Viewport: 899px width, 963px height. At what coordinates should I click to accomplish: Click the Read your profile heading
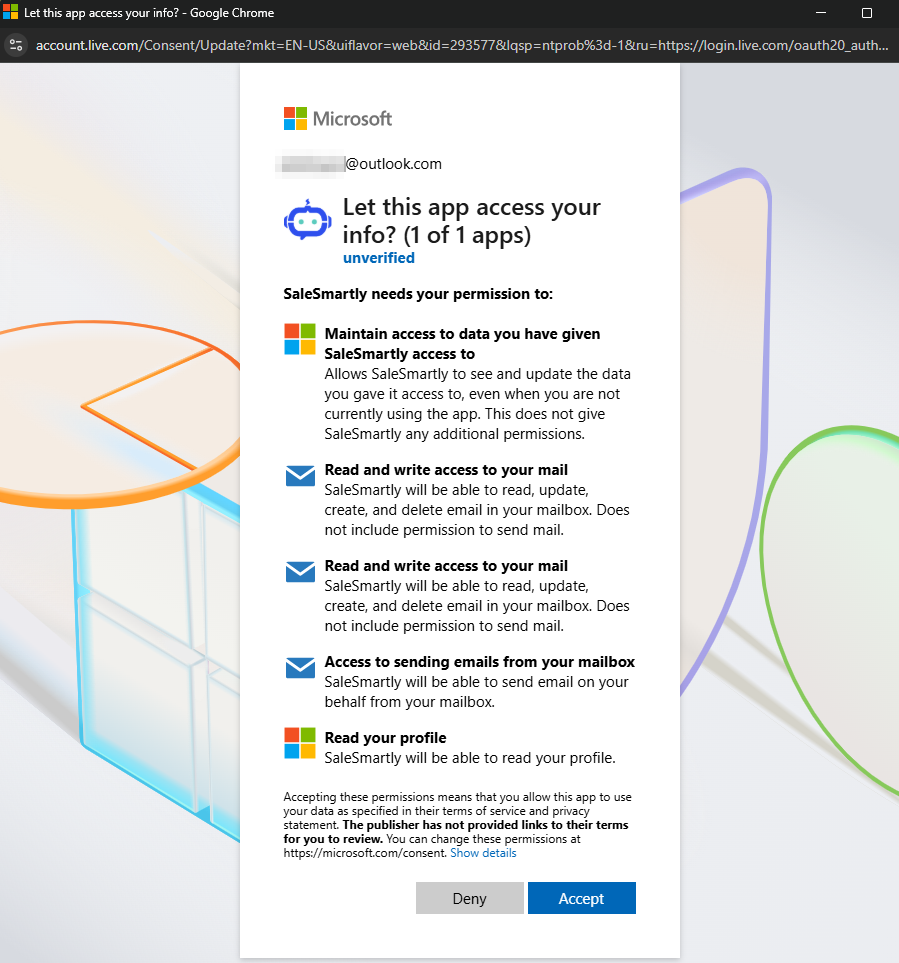(385, 738)
